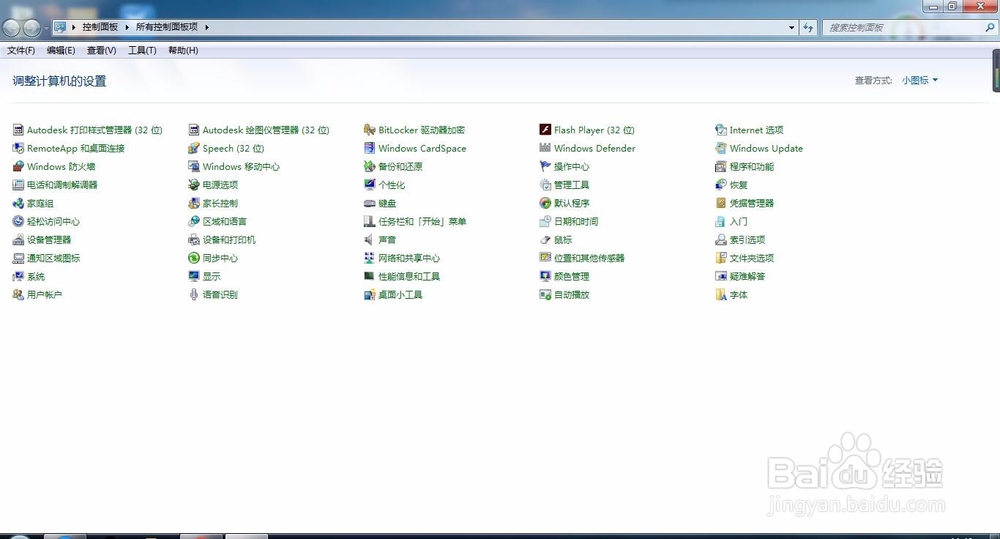Click the refresh button beside address bar
Screen dimensions: 1000x539
808,27
